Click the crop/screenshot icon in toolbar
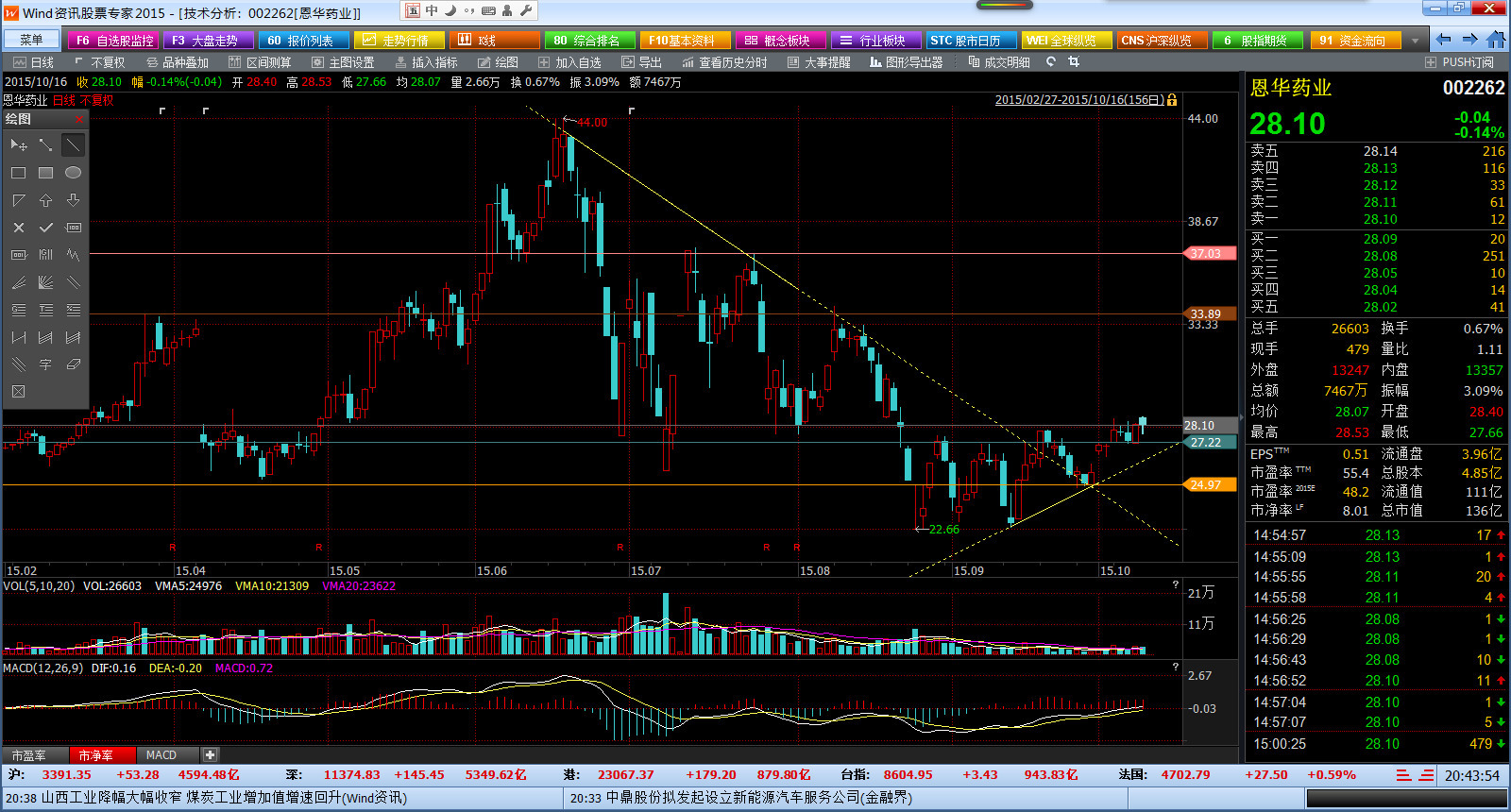 (x=1074, y=61)
